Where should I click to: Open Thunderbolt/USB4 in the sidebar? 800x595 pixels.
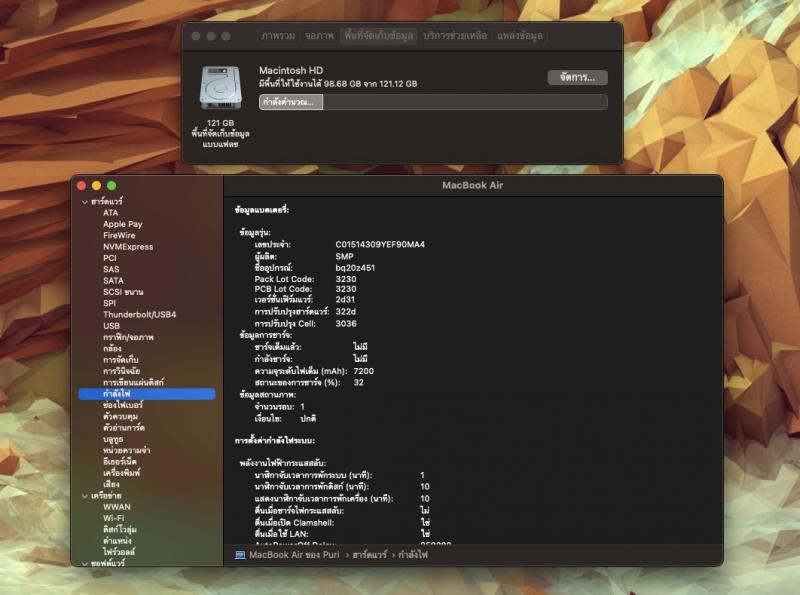[x=139, y=314]
